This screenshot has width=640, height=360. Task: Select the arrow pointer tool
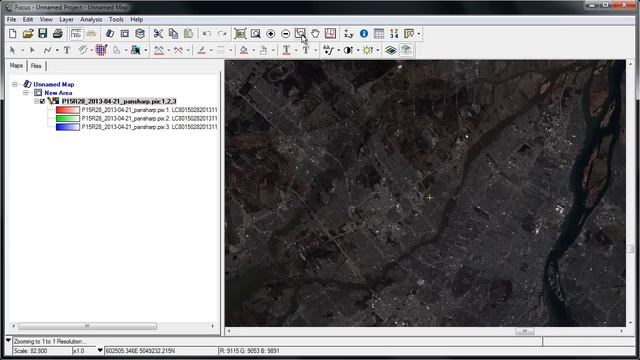point(12,50)
